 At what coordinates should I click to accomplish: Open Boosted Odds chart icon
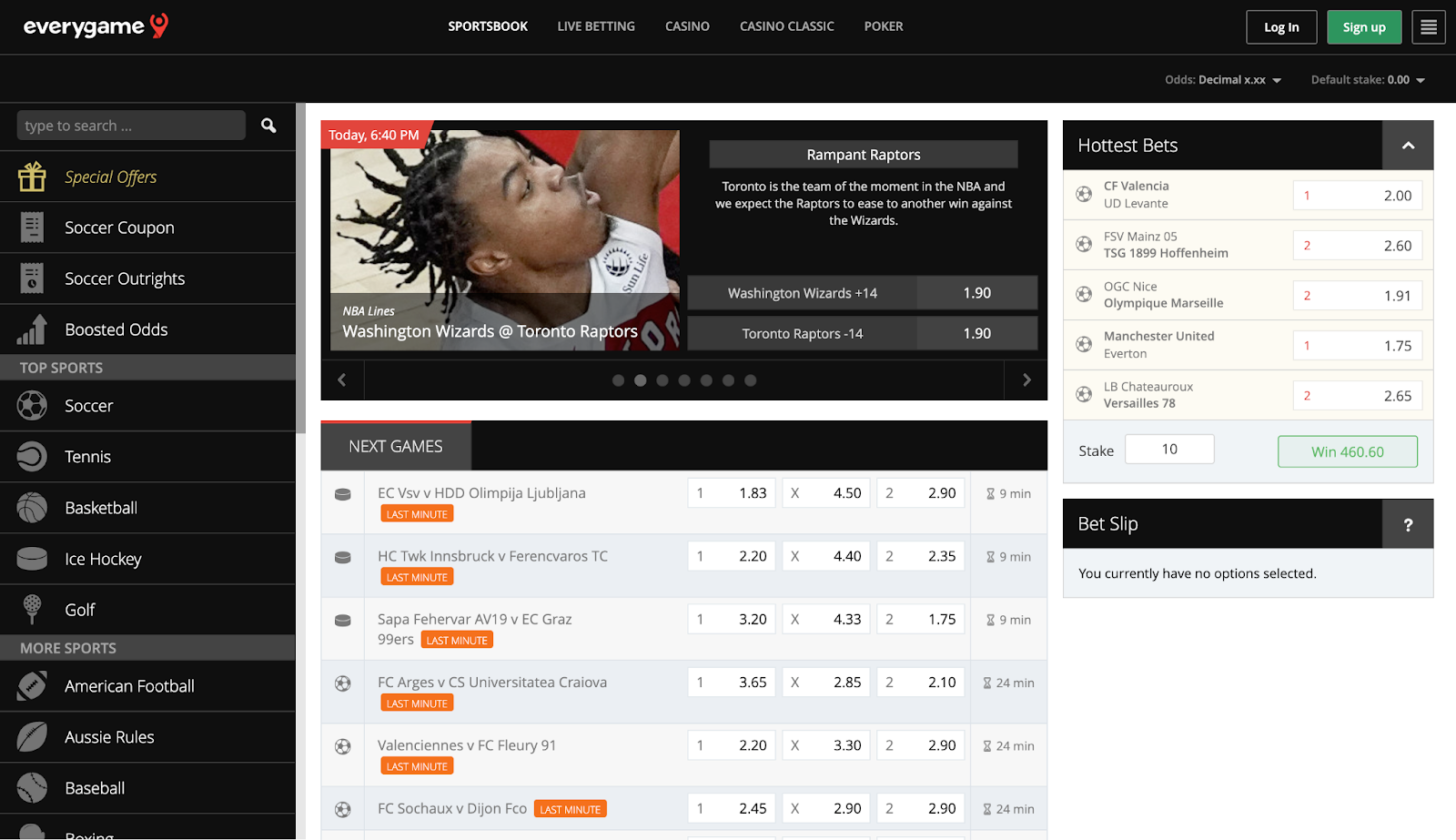tap(32, 329)
